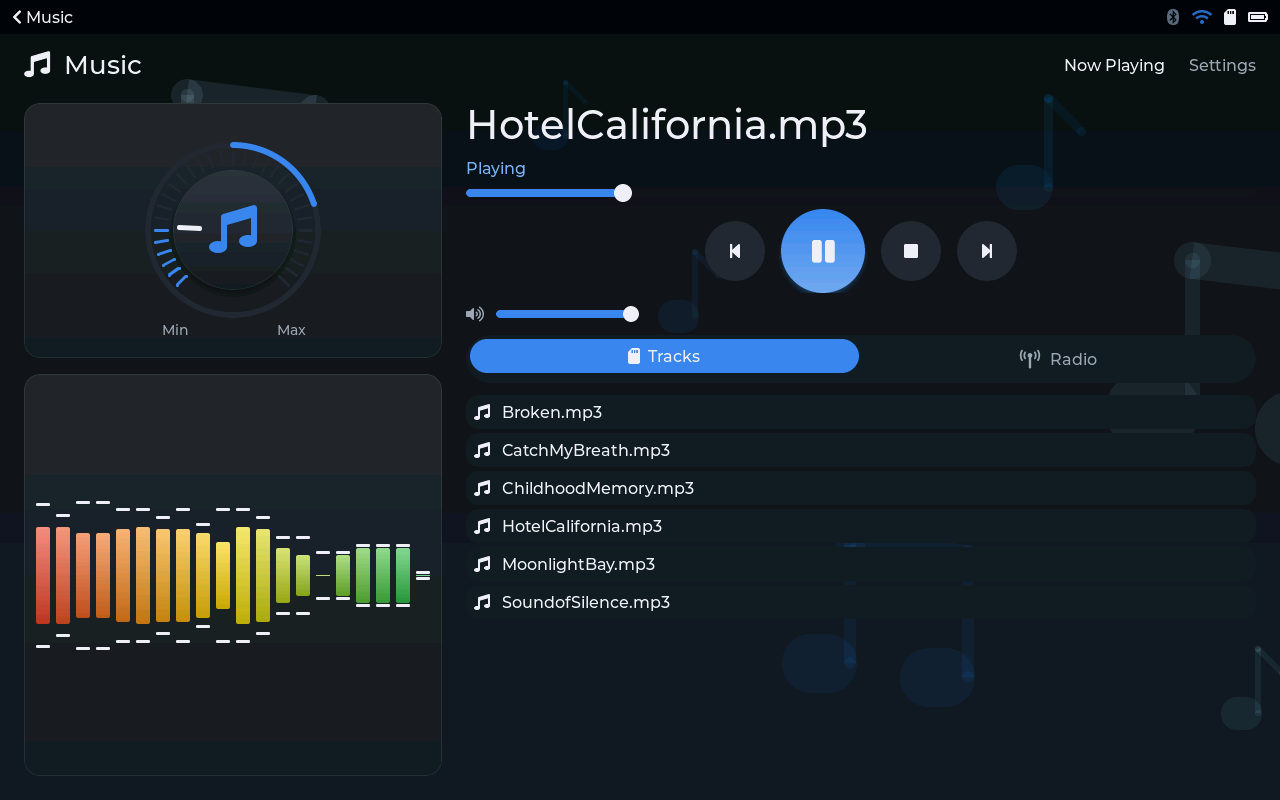Mute audio using the speaker icon

point(475,314)
